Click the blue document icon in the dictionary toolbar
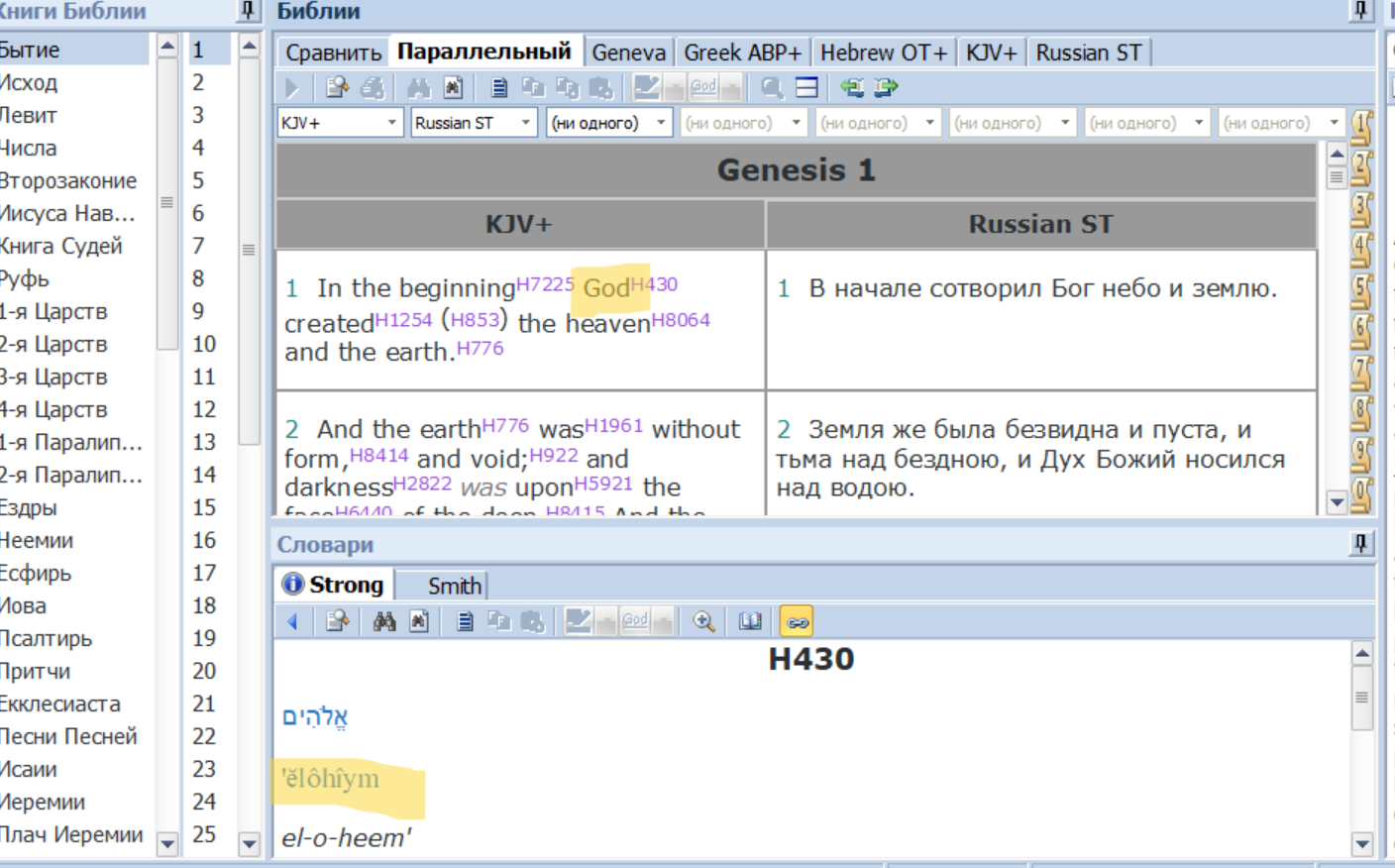This screenshot has height=868, width=1395. point(465,621)
